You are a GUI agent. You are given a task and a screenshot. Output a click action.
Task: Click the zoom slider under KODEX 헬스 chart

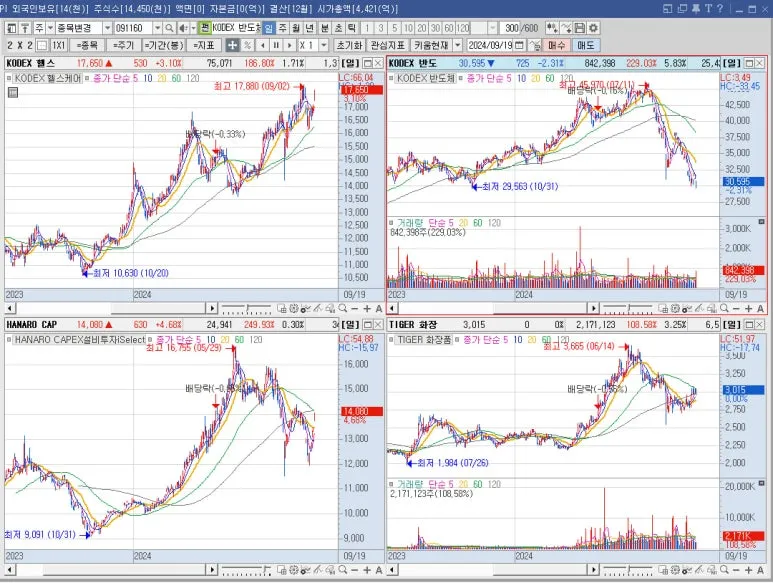(246, 309)
